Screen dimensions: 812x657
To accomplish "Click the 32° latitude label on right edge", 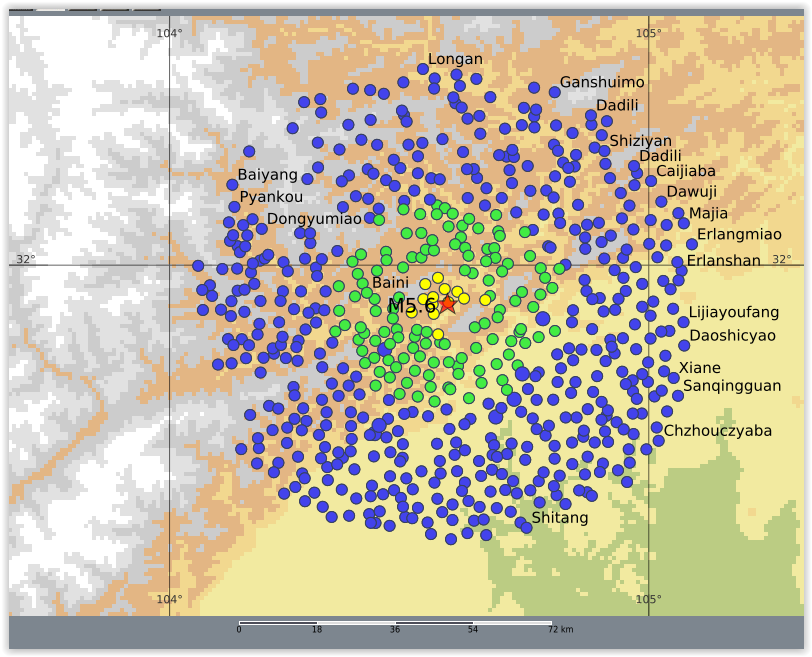I will coord(782,259).
